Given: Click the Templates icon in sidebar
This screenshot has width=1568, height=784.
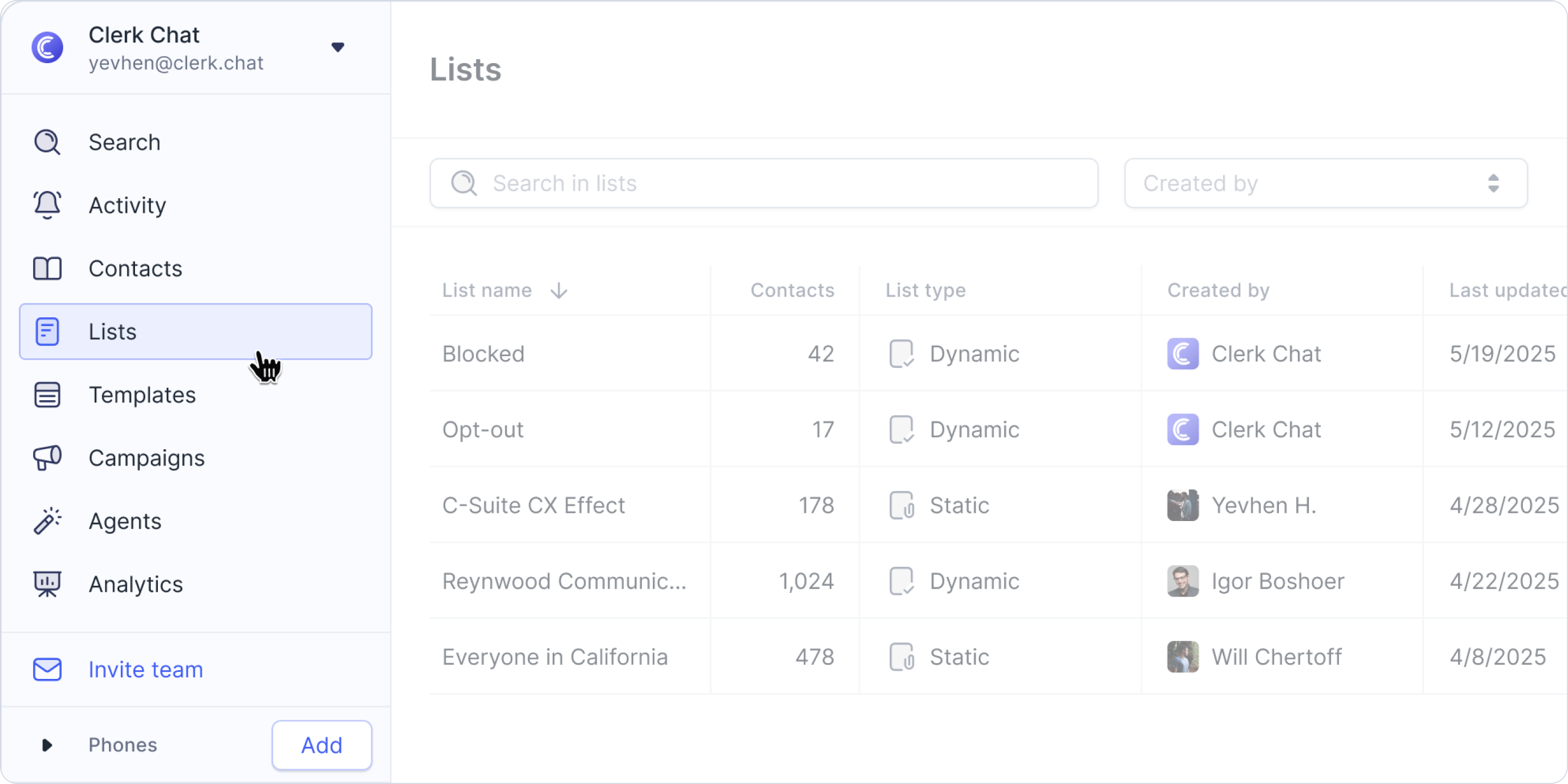Looking at the screenshot, I should click(x=47, y=395).
